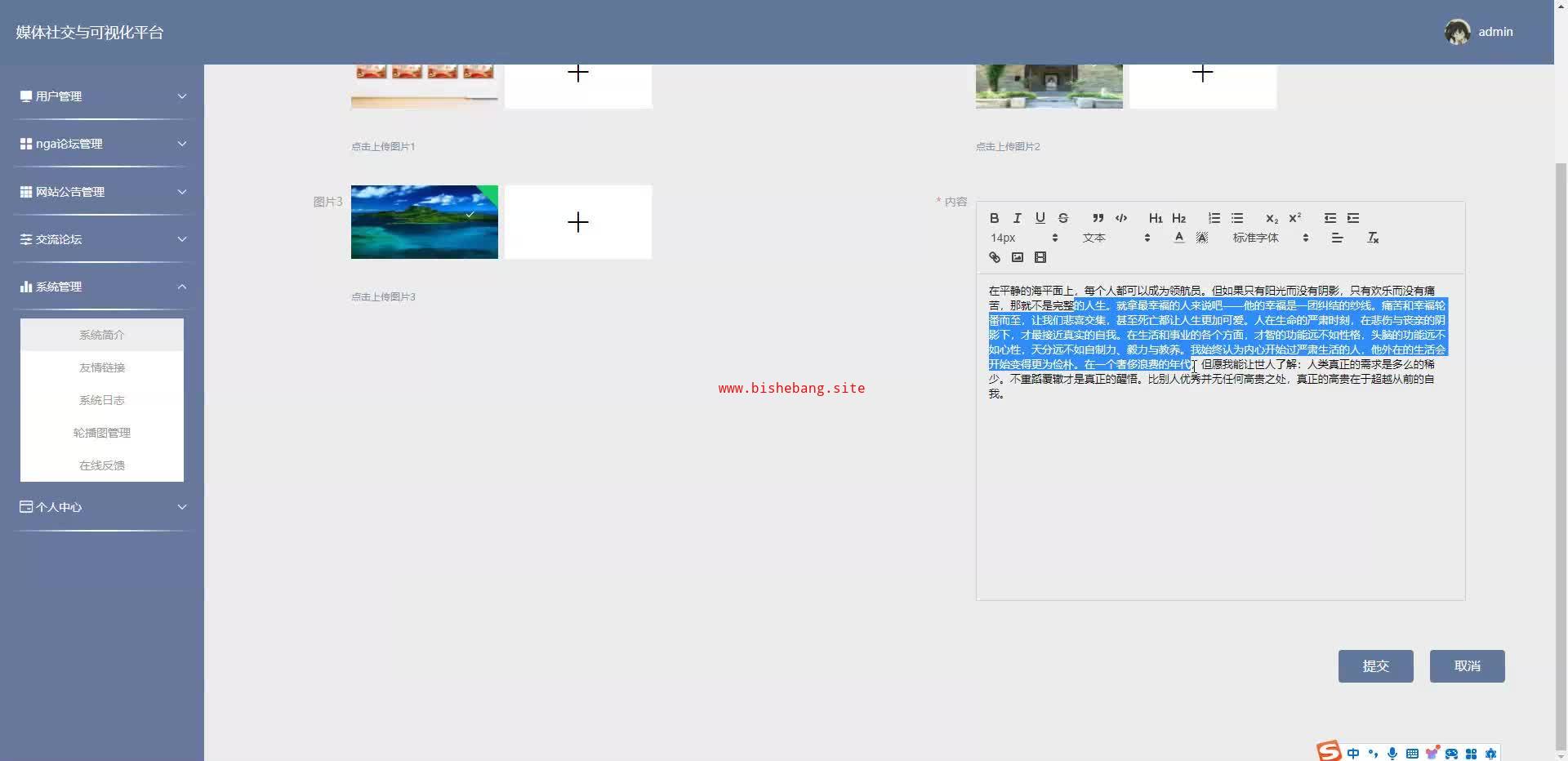
Task: Toggle bold formatting in the editor
Action: click(994, 218)
